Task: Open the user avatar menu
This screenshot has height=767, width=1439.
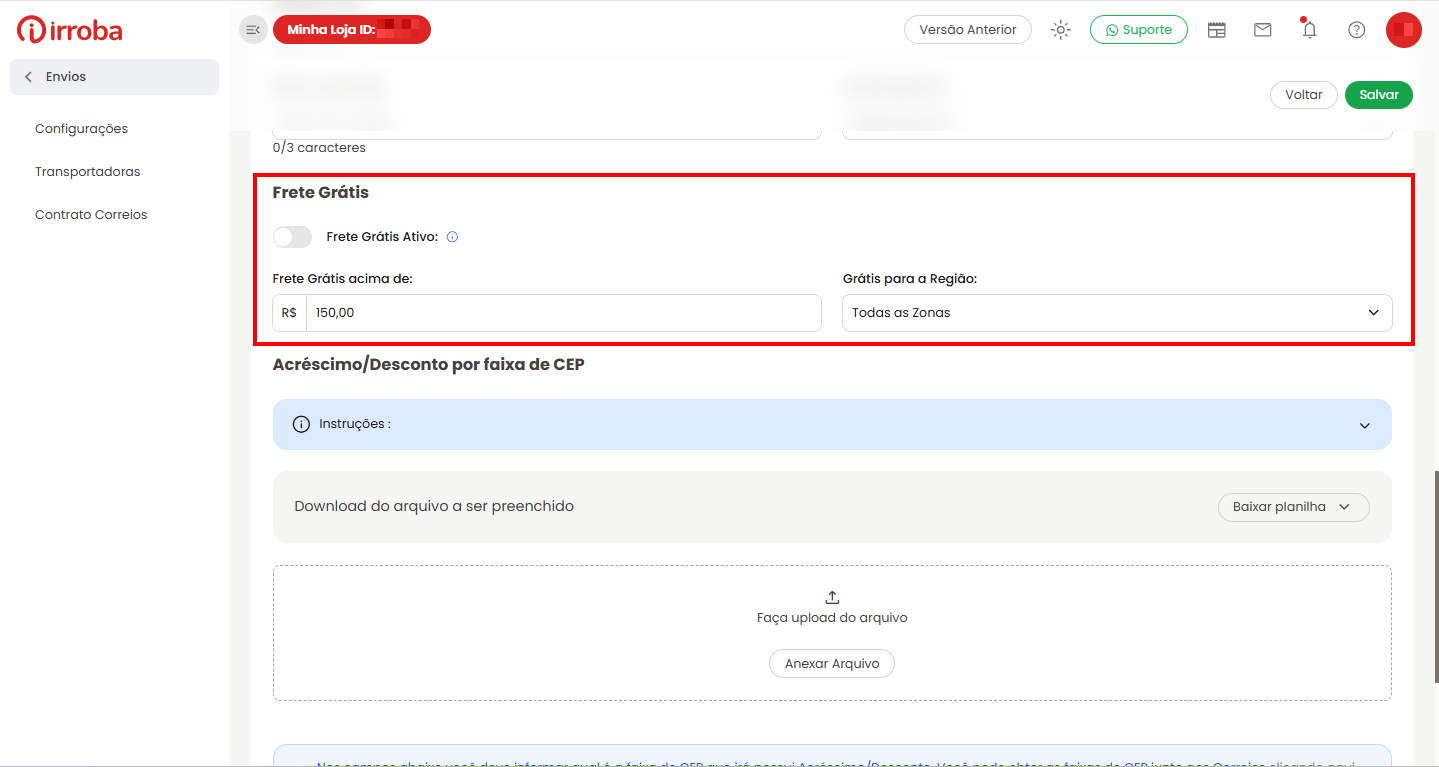Action: click(1403, 30)
